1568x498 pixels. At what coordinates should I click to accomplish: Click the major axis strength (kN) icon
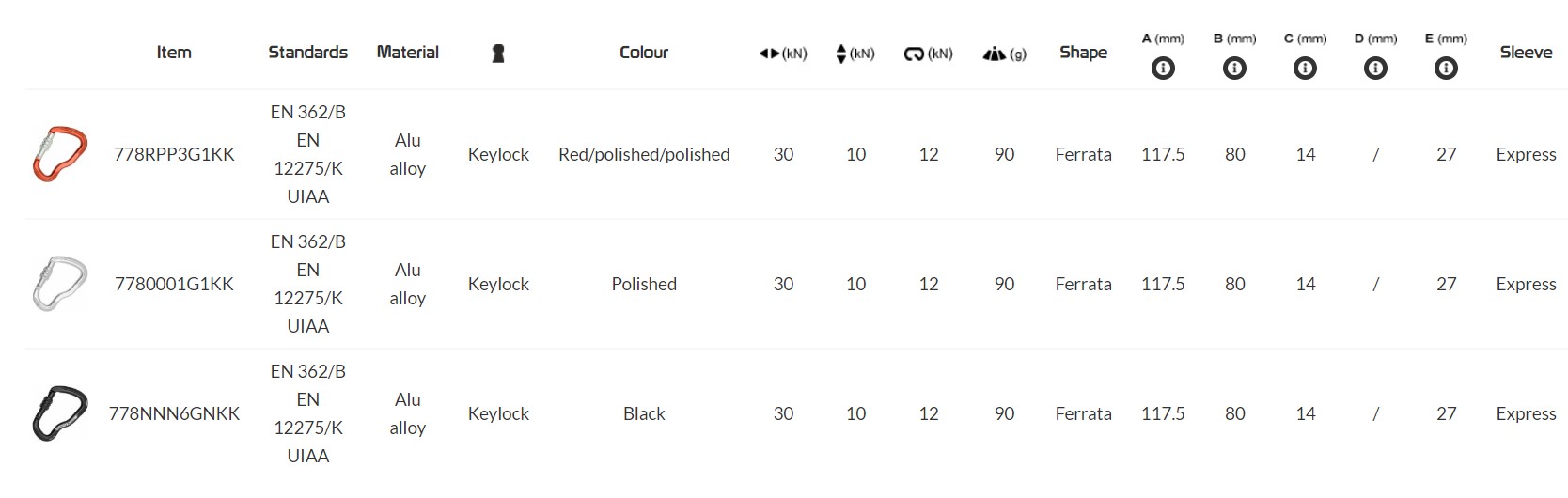click(771, 54)
